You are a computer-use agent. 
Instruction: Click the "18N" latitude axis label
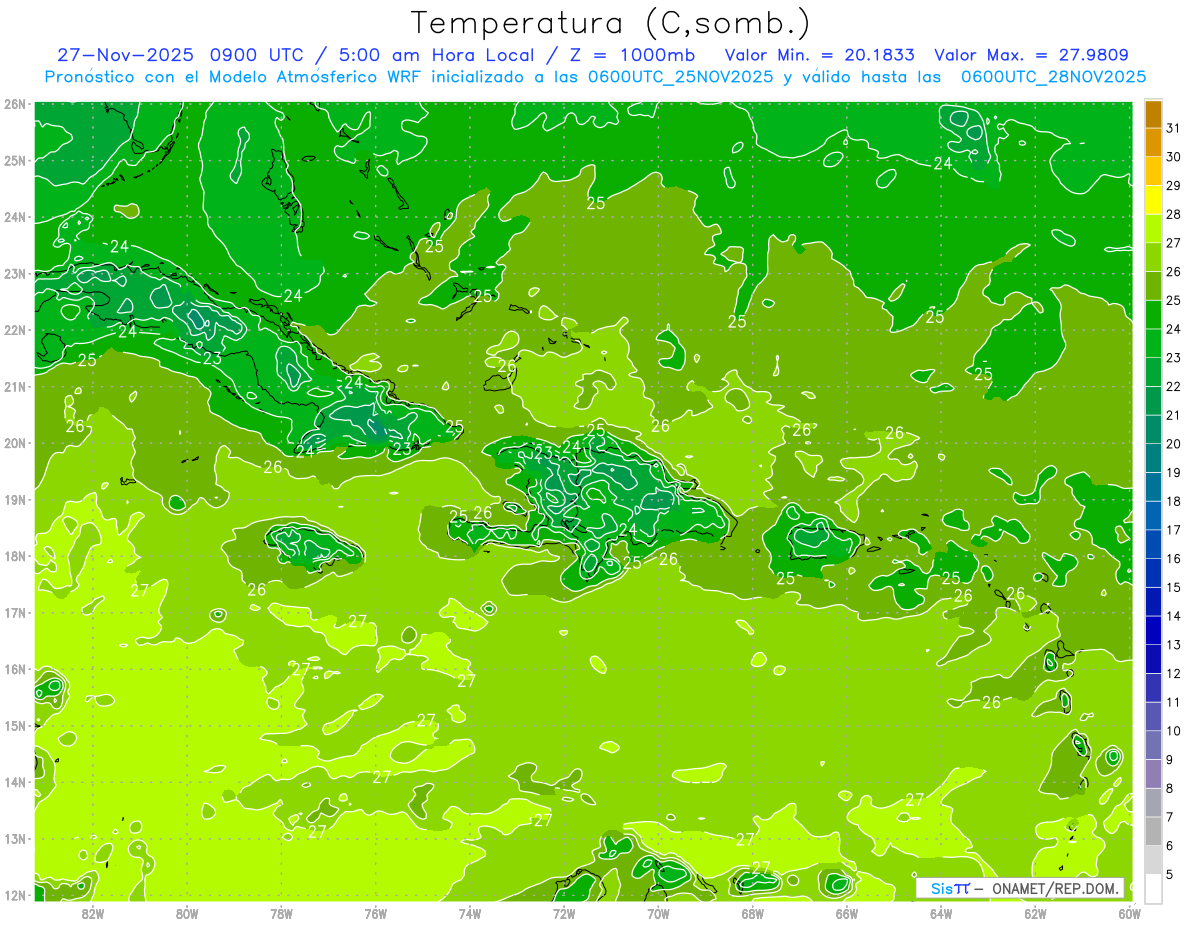click(x=15, y=556)
